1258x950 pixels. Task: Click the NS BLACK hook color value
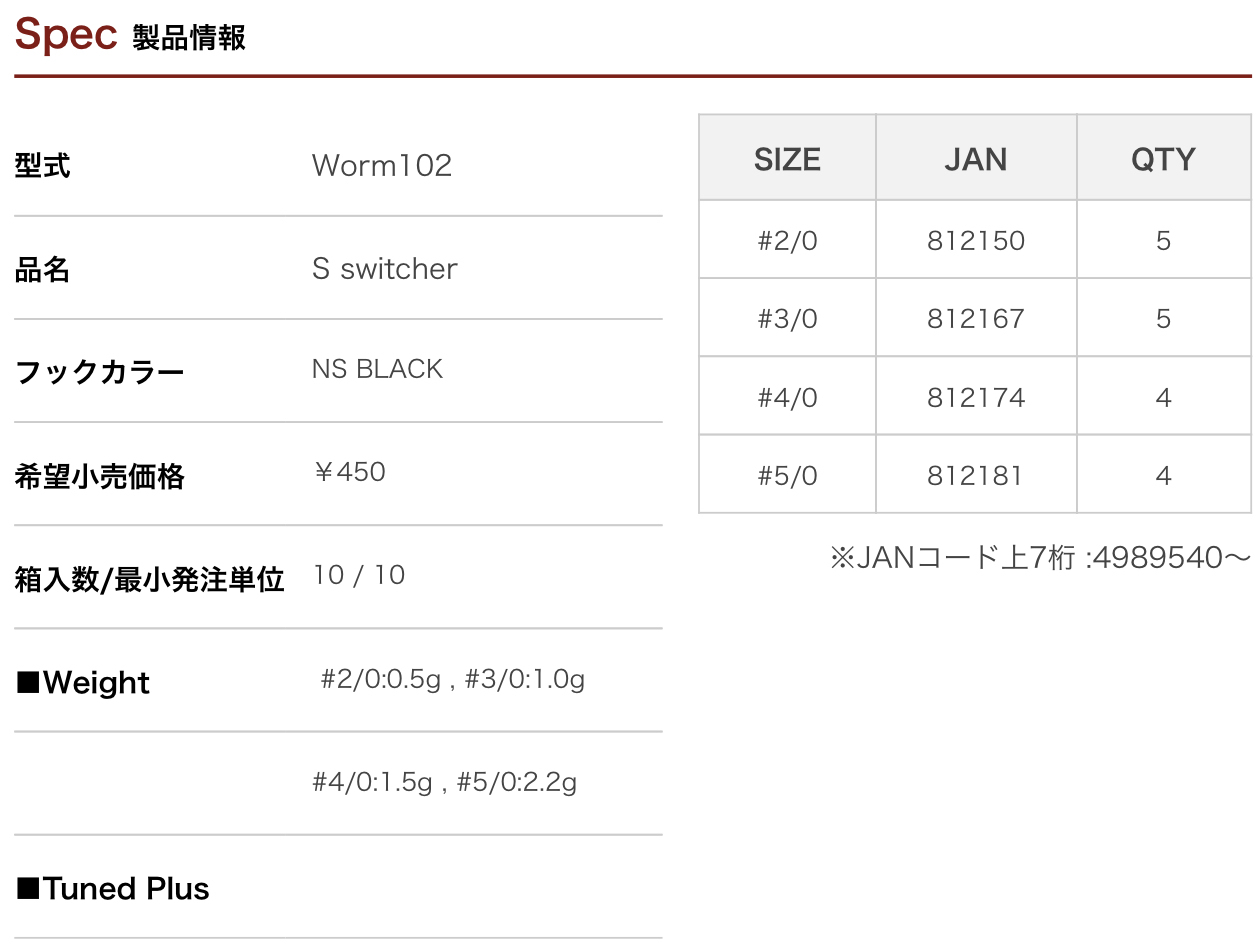tap(377, 369)
